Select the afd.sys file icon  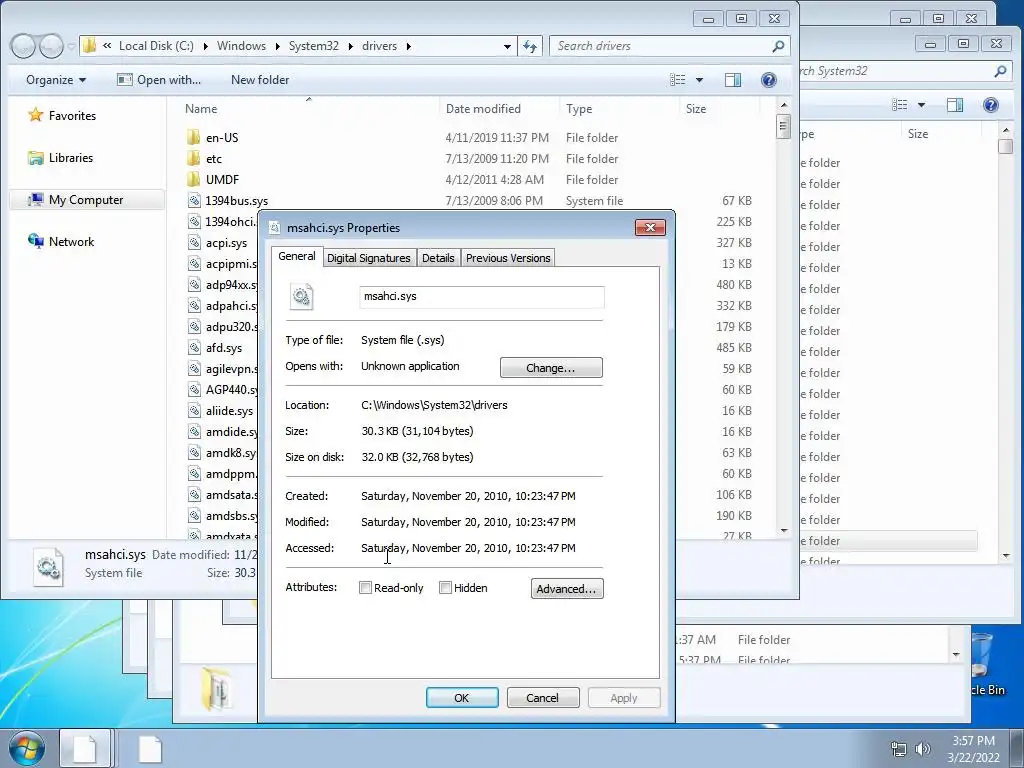click(194, 347)
